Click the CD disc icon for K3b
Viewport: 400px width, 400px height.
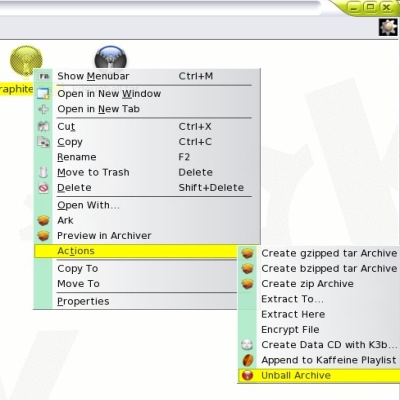247,345
